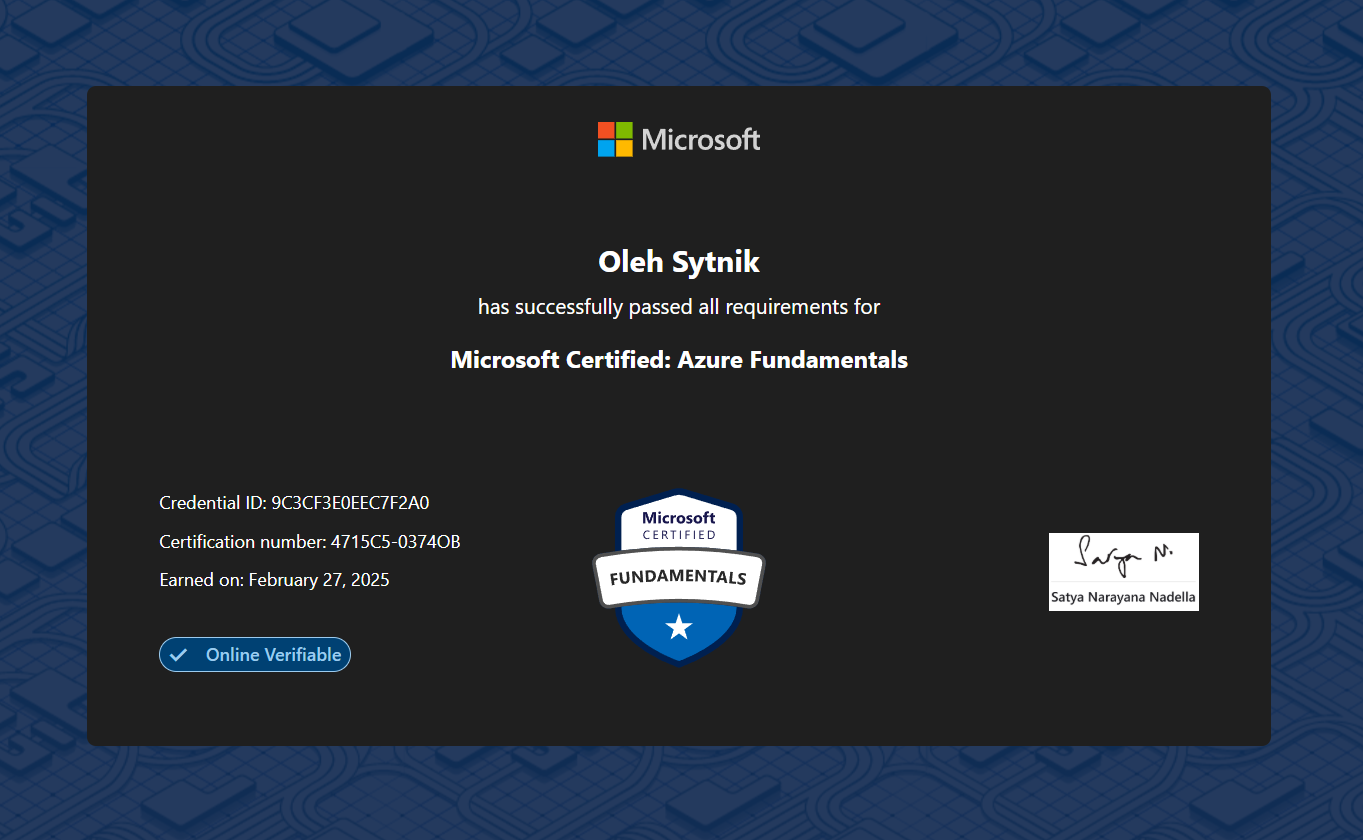This screenshot has width=1363, height=840.
Task: Click the checkmark icon in Online Verifiable
Action: (179, 655)
